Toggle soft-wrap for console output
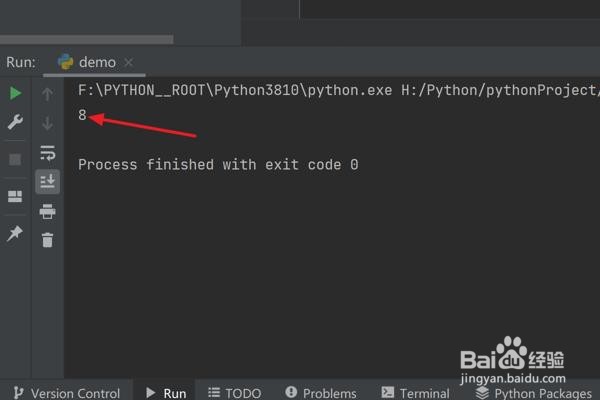The height and width of the screenshot is (400, 600). coord(47,153)
